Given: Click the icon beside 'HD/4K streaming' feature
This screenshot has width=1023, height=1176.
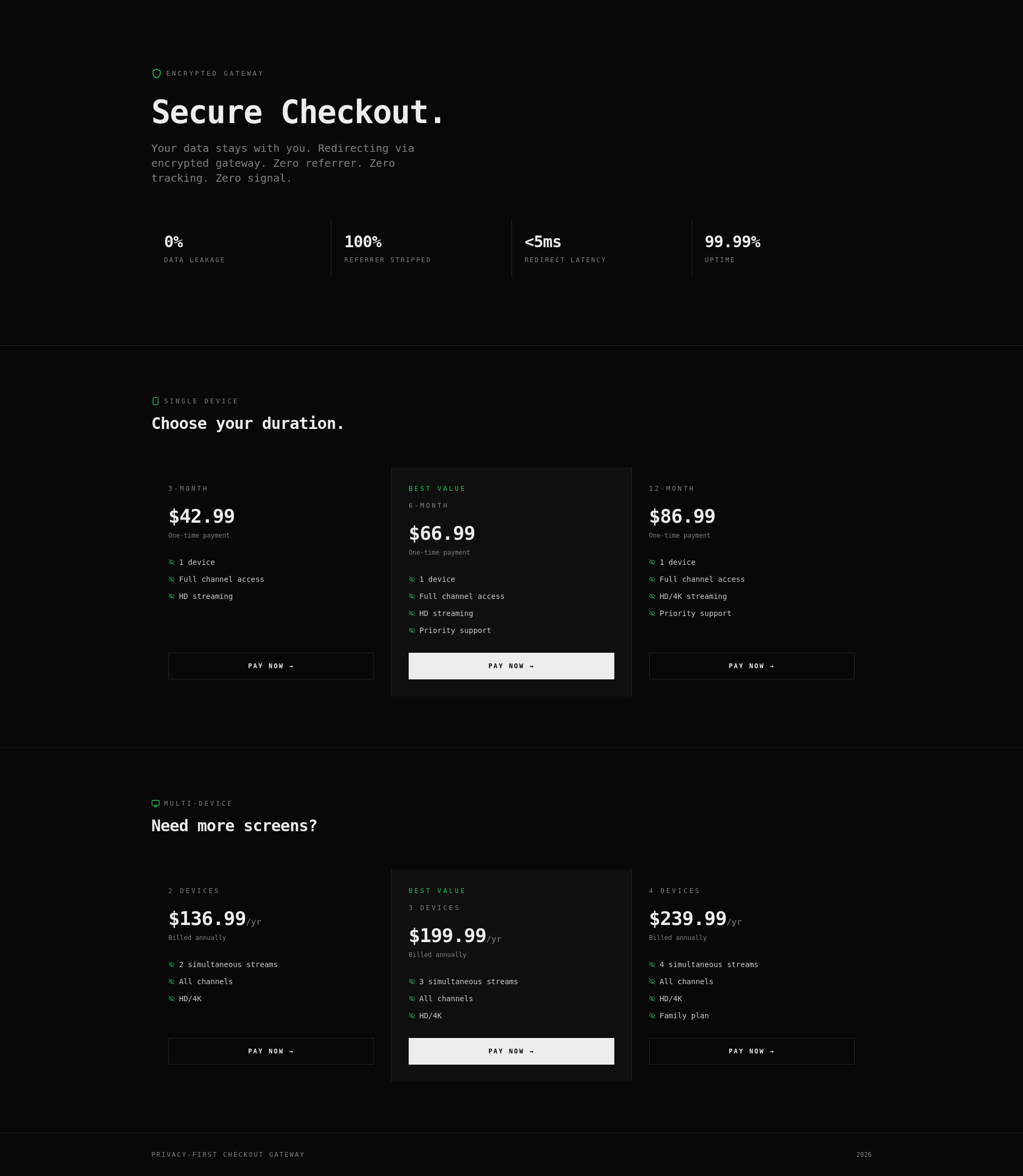Looking at the screenshot, I should (x=652, y=597).
